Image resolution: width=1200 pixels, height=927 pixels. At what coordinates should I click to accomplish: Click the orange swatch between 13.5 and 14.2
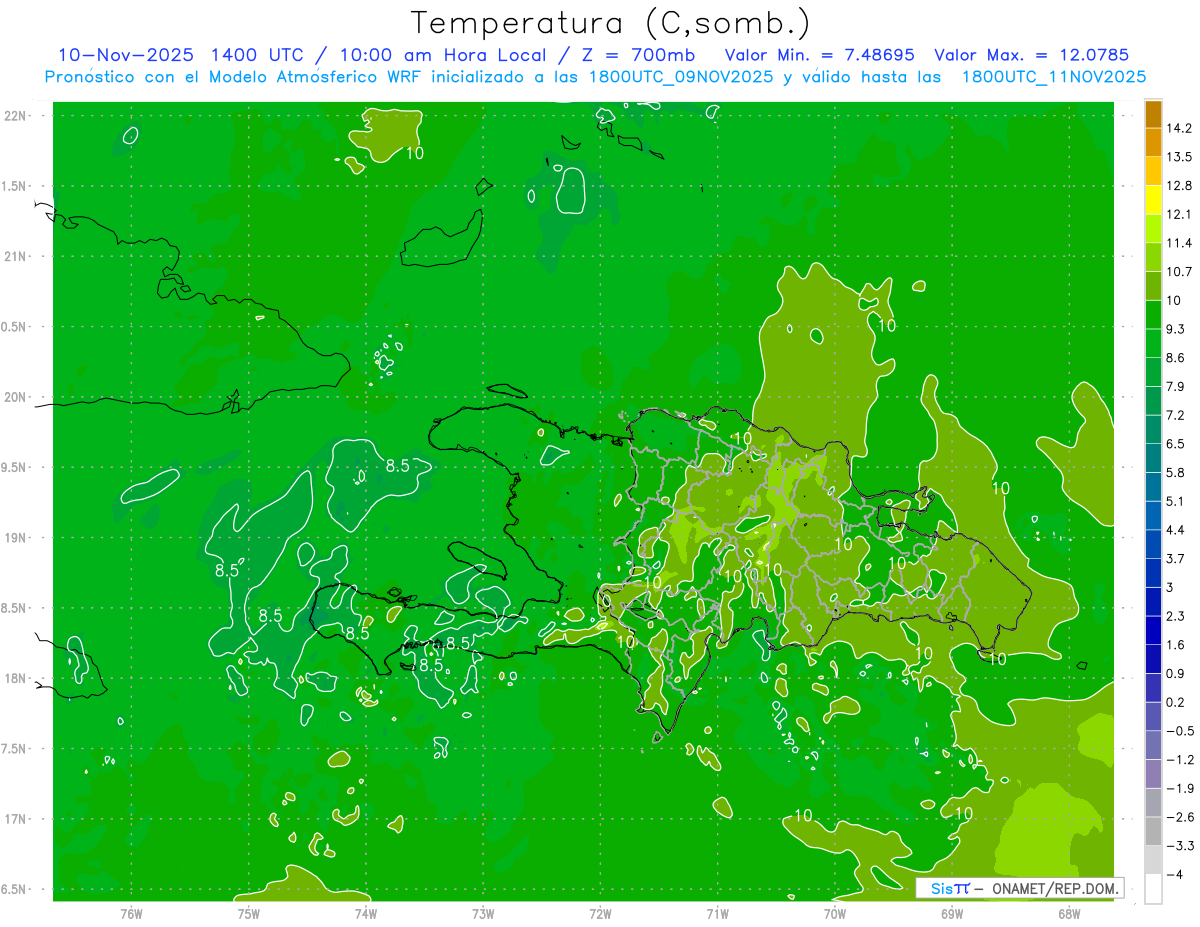pos(1153,143)
